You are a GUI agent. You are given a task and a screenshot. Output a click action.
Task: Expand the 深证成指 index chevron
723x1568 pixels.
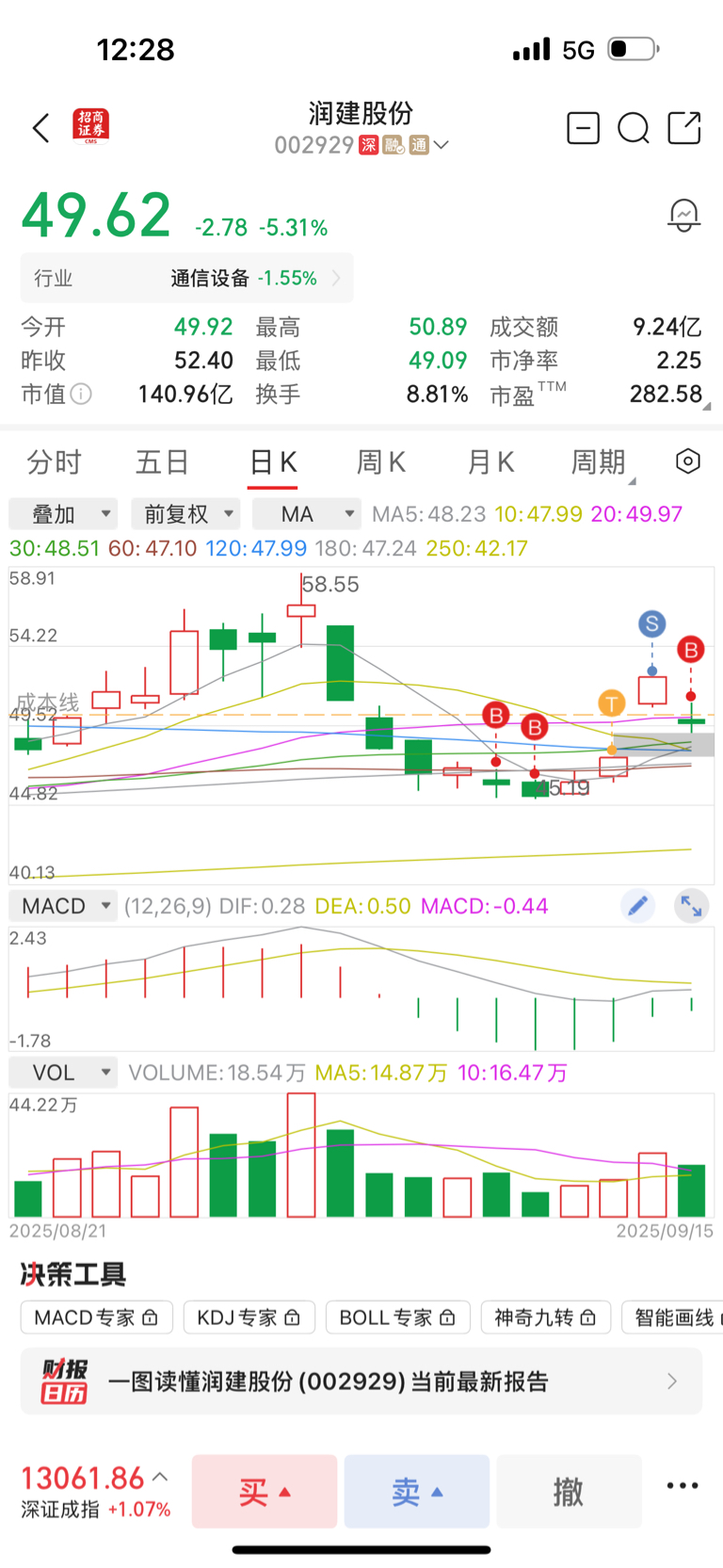160,1477
